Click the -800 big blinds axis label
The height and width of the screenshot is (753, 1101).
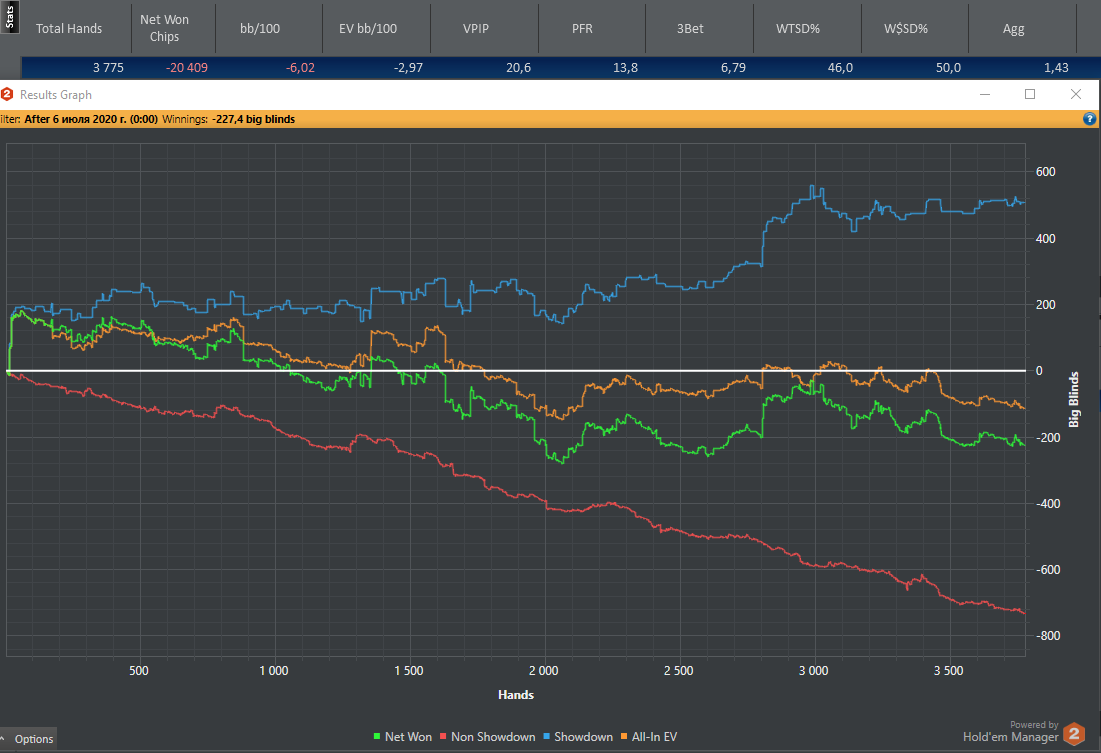pos(1048,636)
